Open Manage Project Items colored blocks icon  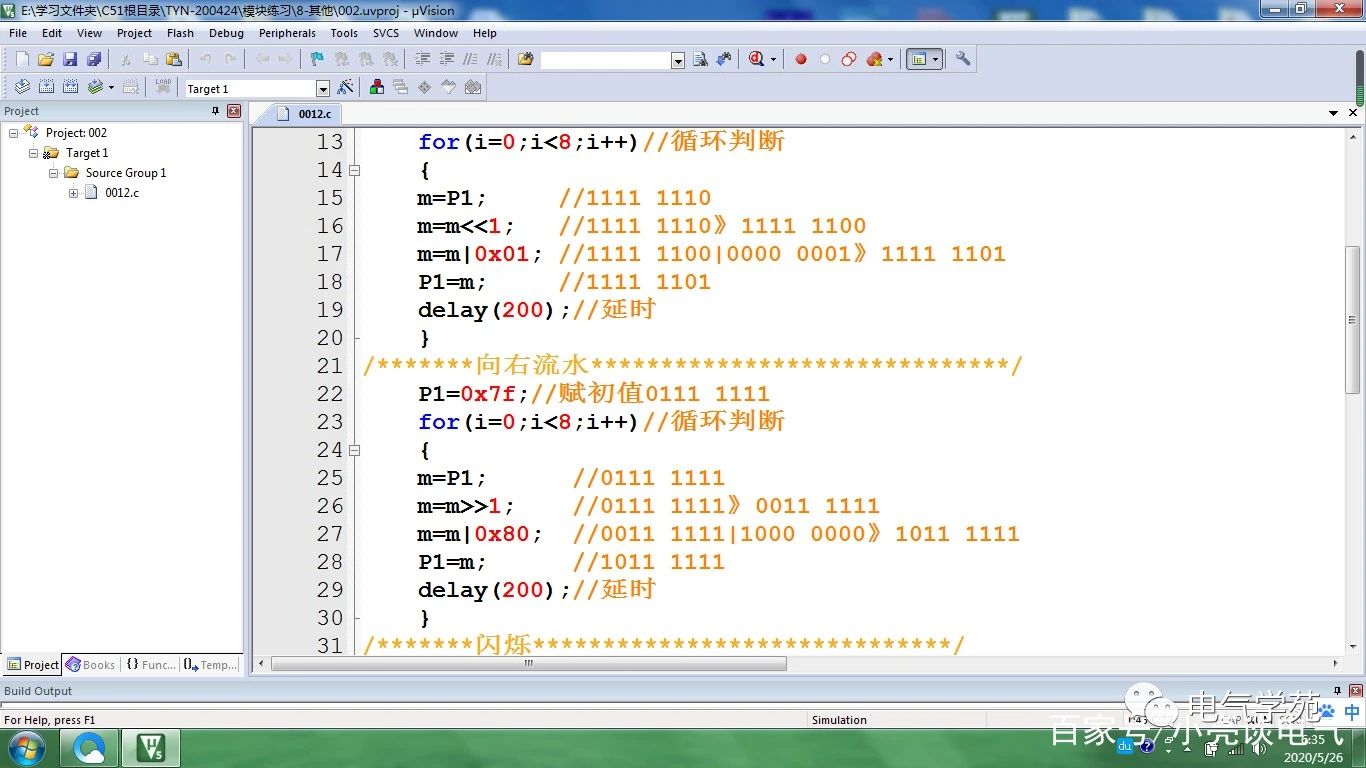click(377, 87)
